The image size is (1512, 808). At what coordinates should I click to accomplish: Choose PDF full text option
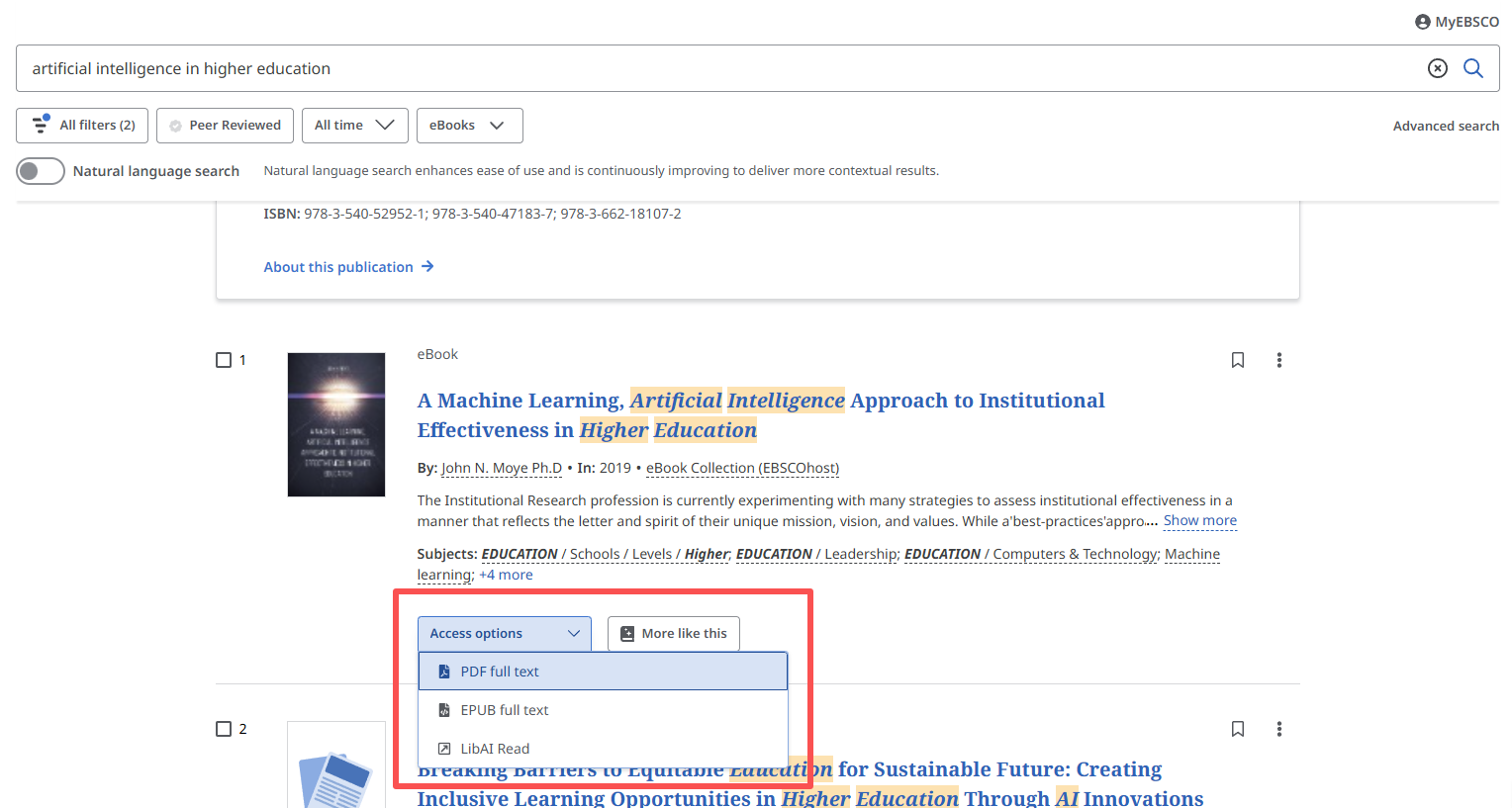(500, 672)
